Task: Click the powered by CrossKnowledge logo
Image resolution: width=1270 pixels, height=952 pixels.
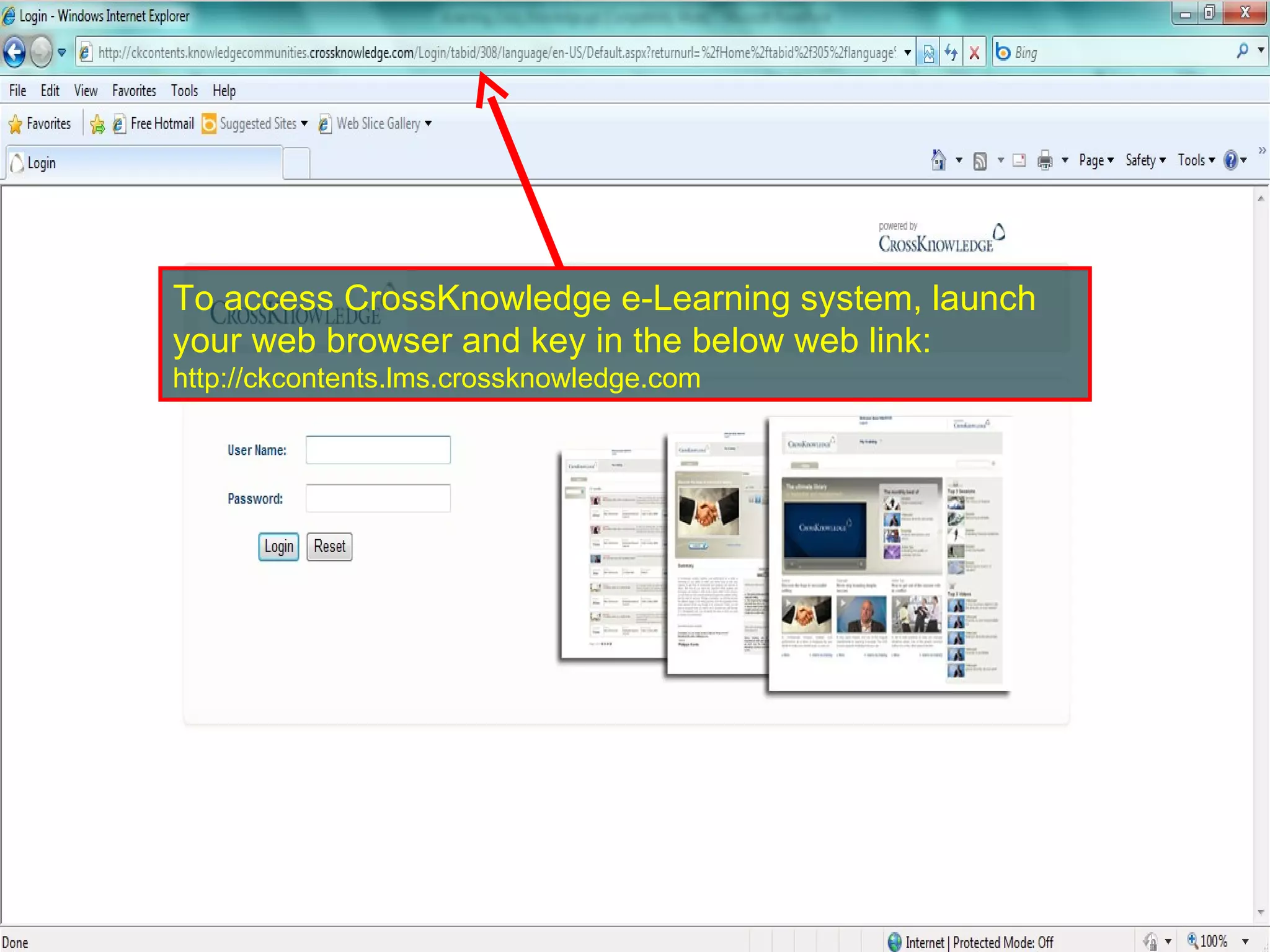Action: [941, 238]
